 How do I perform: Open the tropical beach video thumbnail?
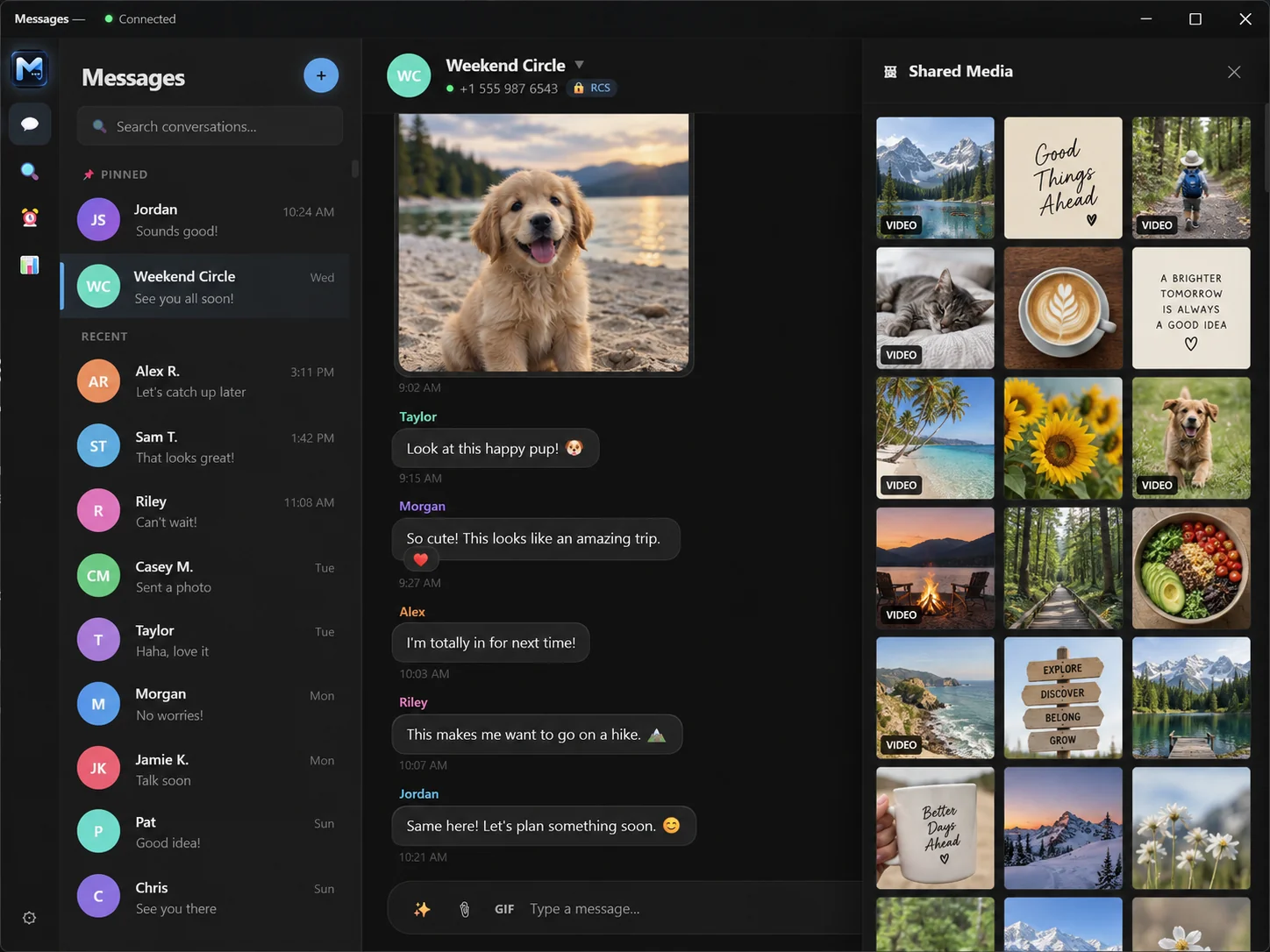[x=935, y=438]
